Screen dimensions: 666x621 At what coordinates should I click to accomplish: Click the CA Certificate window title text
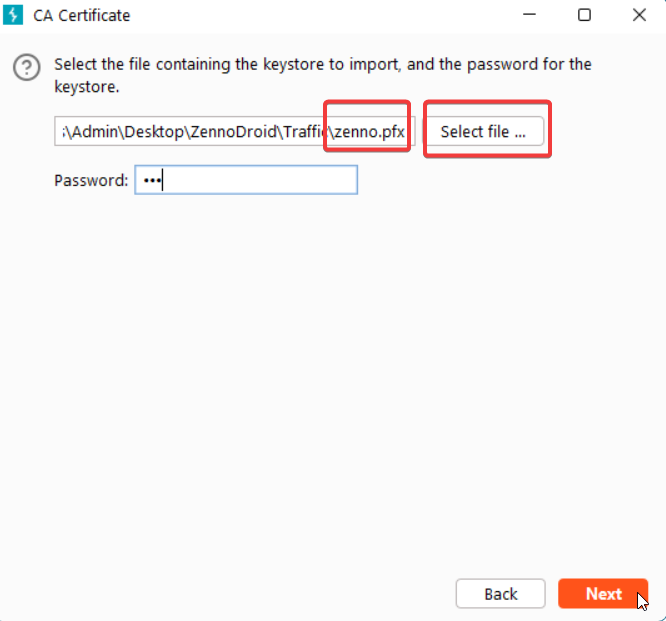tap(82, 15)
